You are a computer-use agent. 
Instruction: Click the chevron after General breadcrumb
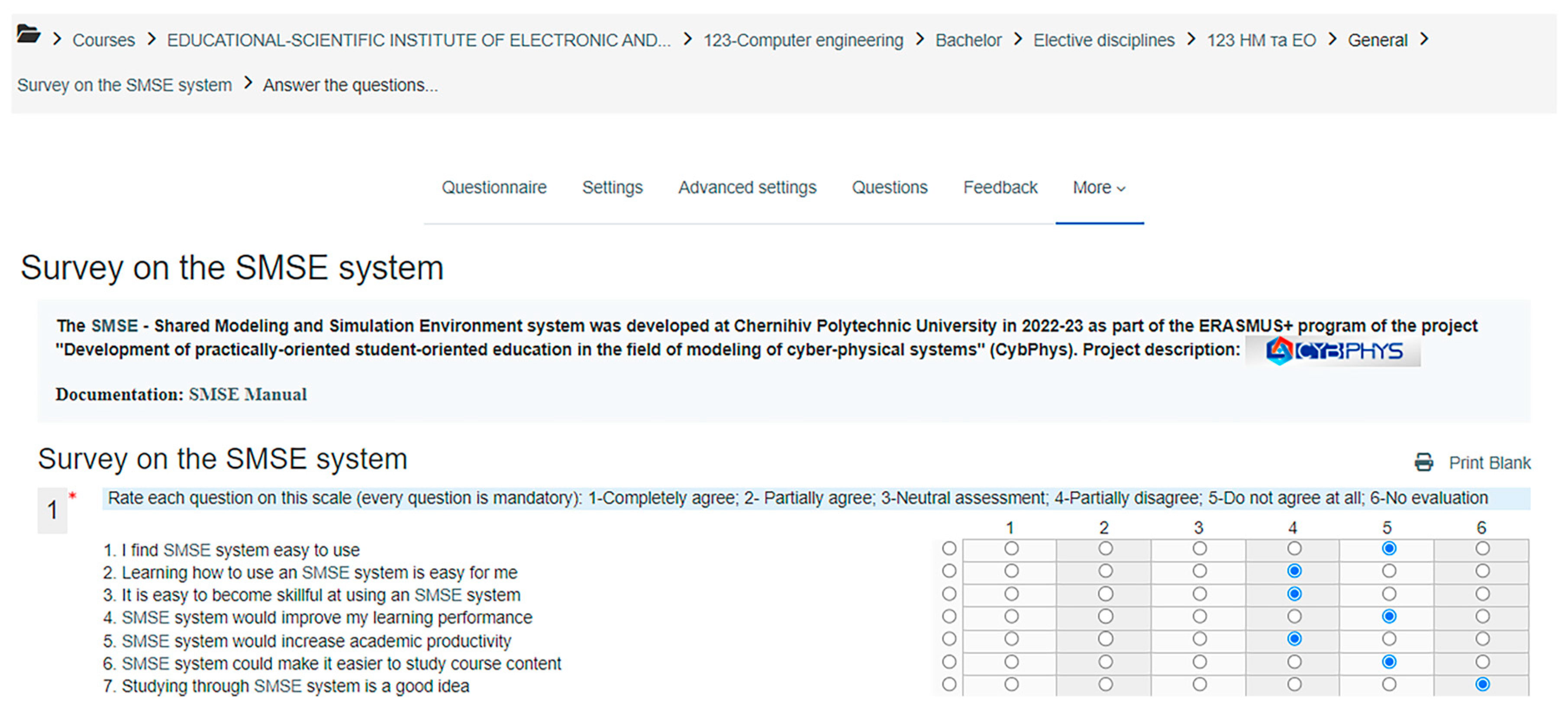pyautogui.click(x=1424, y=39)
